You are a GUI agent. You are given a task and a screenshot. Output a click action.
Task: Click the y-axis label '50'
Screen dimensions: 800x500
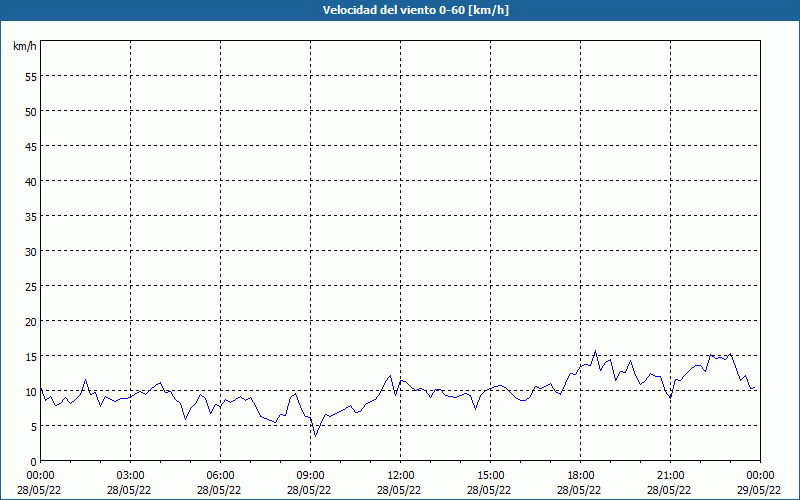point(31,112)
